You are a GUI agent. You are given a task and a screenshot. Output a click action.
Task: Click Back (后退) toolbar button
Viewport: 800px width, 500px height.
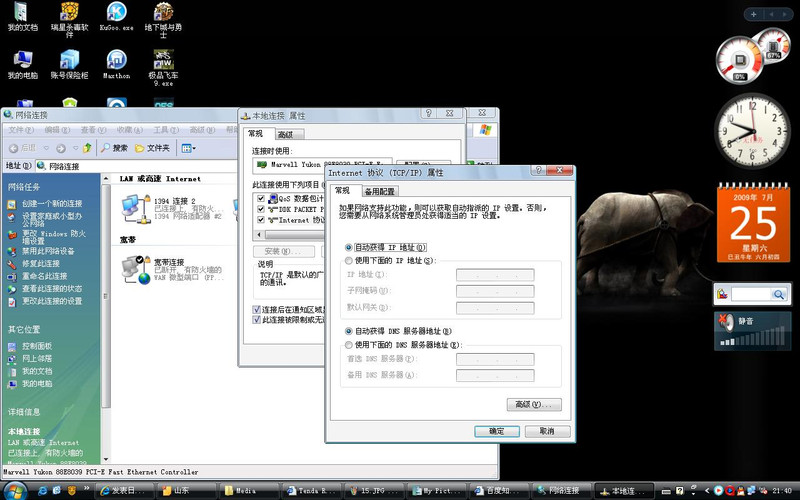(23, 148)
